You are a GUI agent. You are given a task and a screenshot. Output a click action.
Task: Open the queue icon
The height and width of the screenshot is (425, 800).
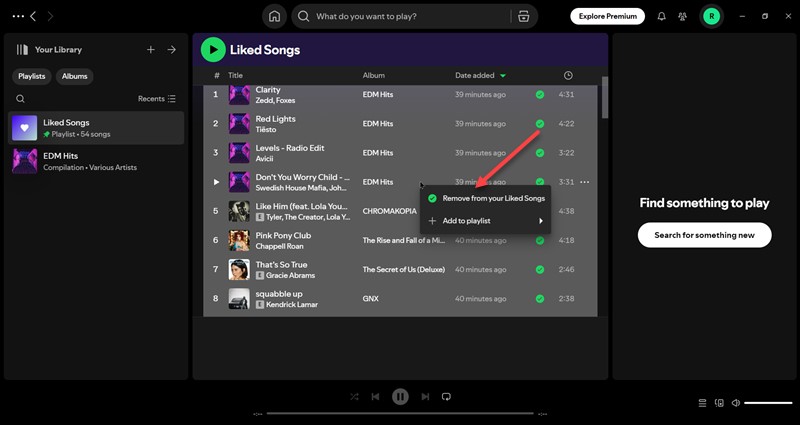703,403
